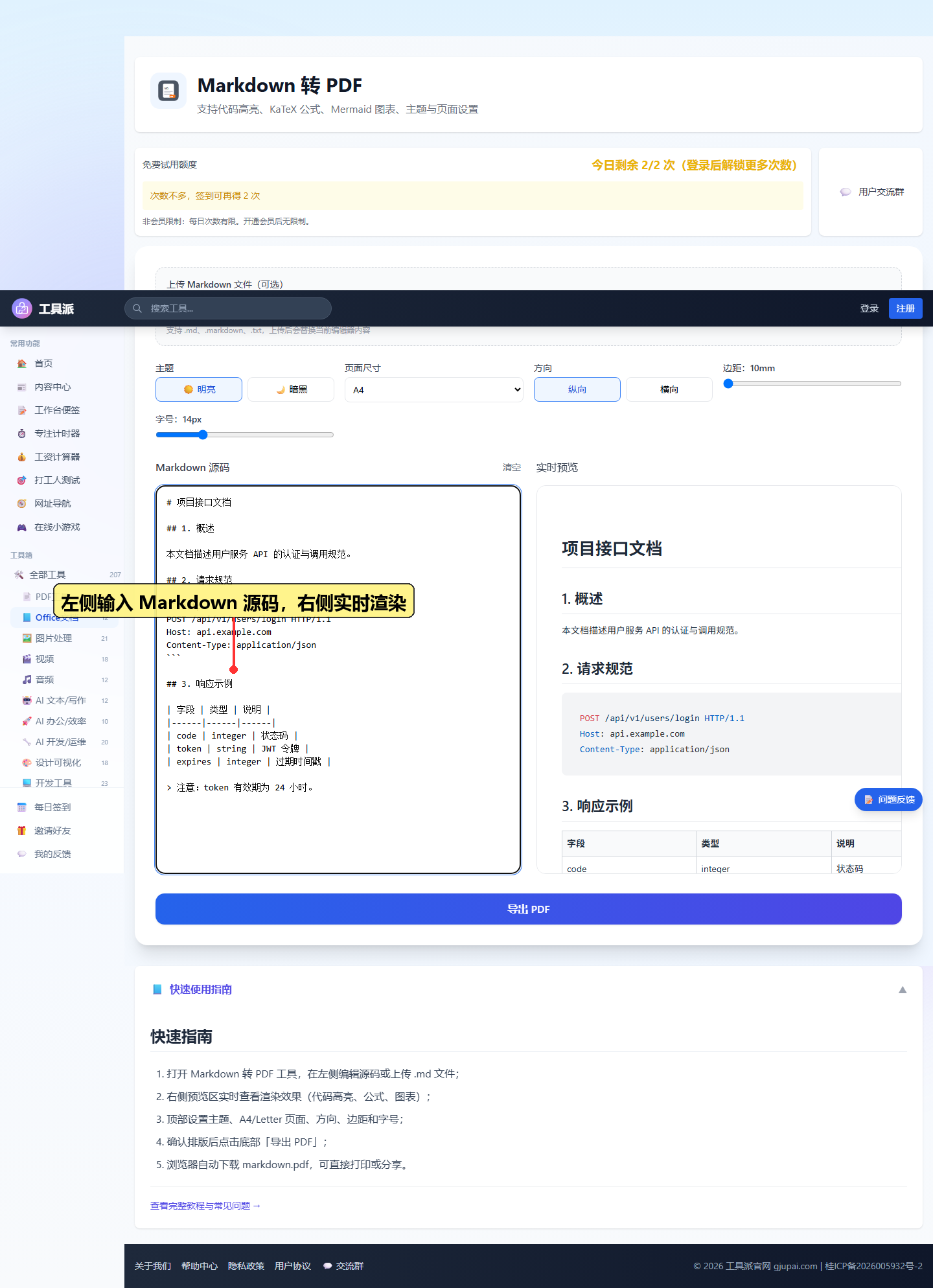
Task: Open the 问题反馈 floating button
Action: [888, 799]
